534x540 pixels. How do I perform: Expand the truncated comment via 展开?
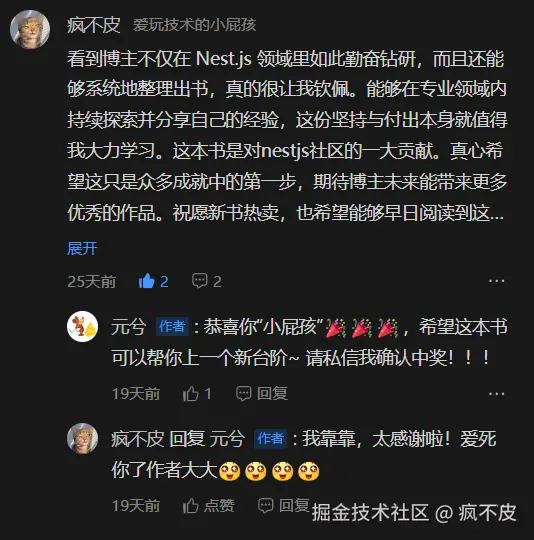[x=82, y=248]
